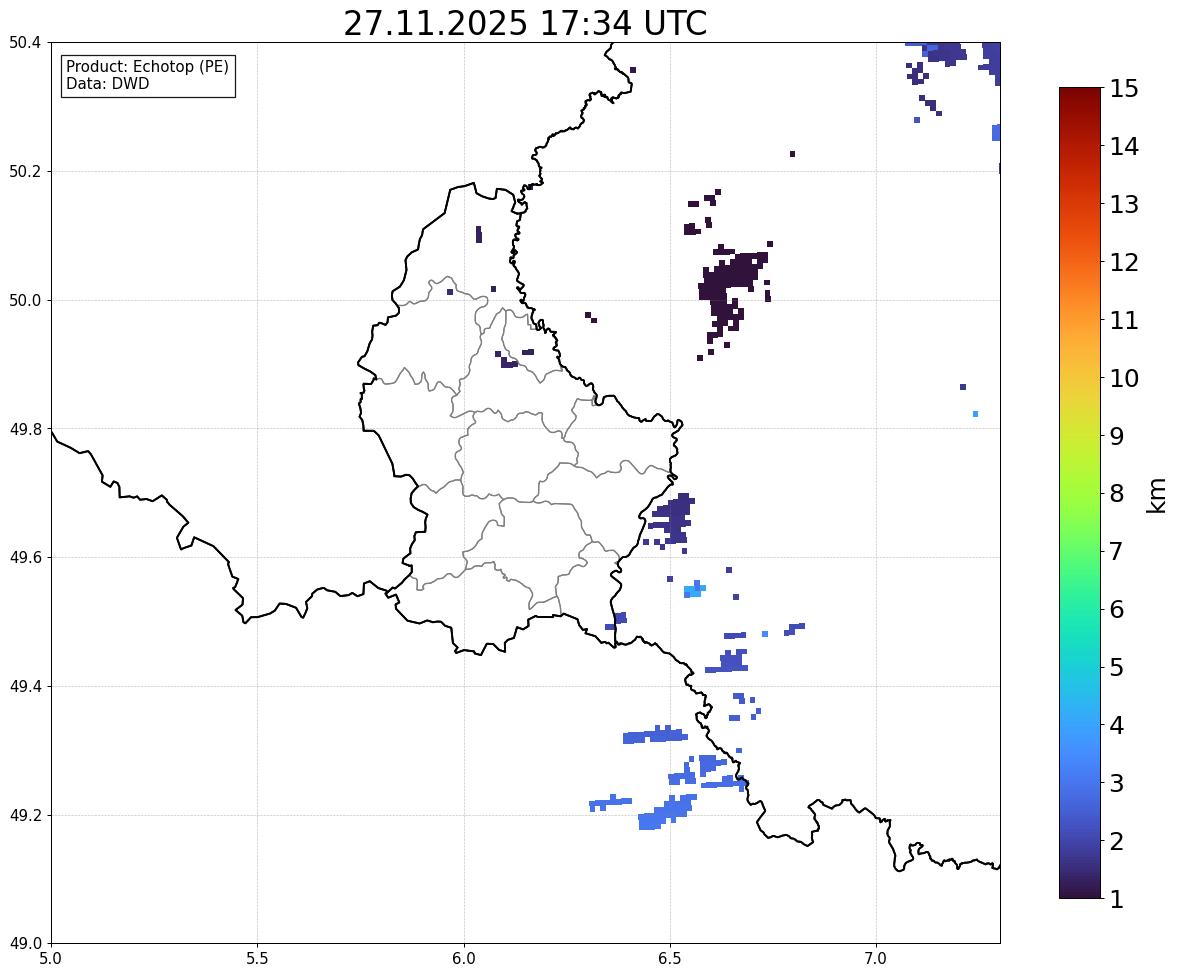The height and width of the screenshot is (976, 1178).
Task: Click the y-axis latitude label 50.0
Action: pyautogui.click(x=24, y=301)
